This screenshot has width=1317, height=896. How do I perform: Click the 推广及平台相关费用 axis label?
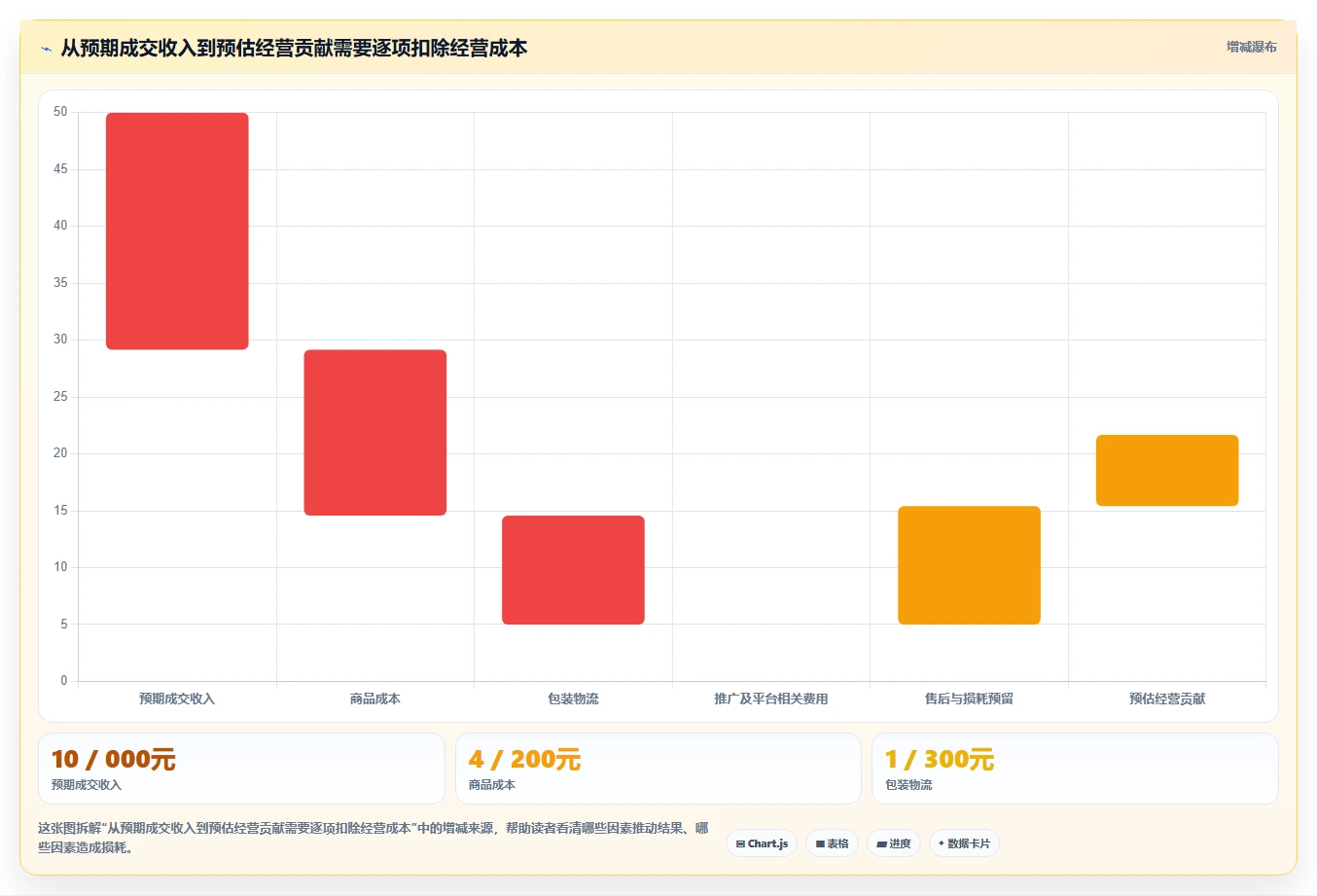[771, 699]
